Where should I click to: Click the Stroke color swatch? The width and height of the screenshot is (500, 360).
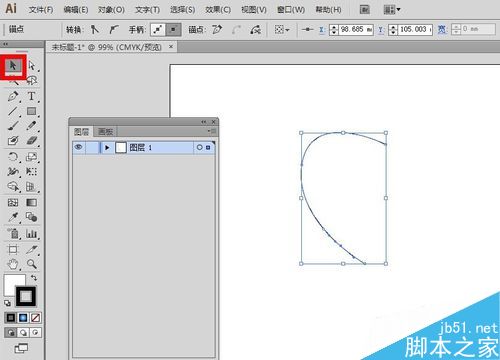coord(26,296)
